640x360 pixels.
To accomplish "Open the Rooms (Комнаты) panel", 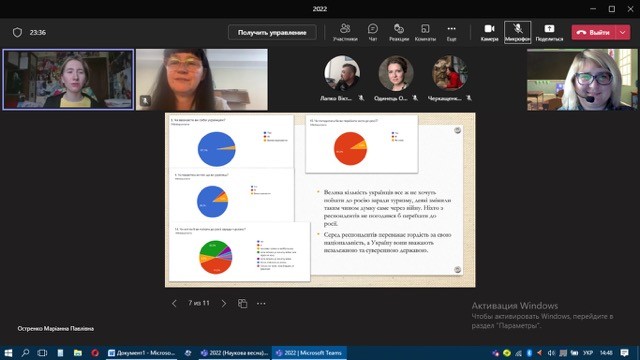I will point(425,32).
